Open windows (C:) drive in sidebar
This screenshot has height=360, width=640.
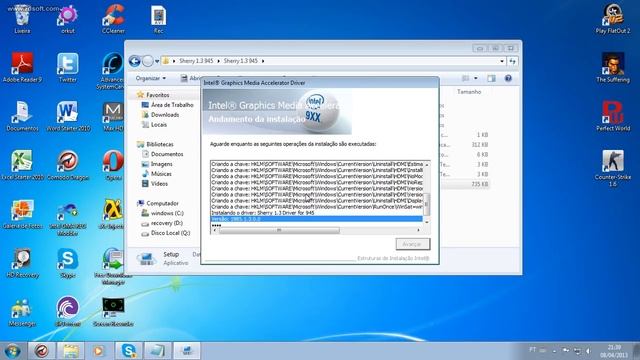pos(167,213)
